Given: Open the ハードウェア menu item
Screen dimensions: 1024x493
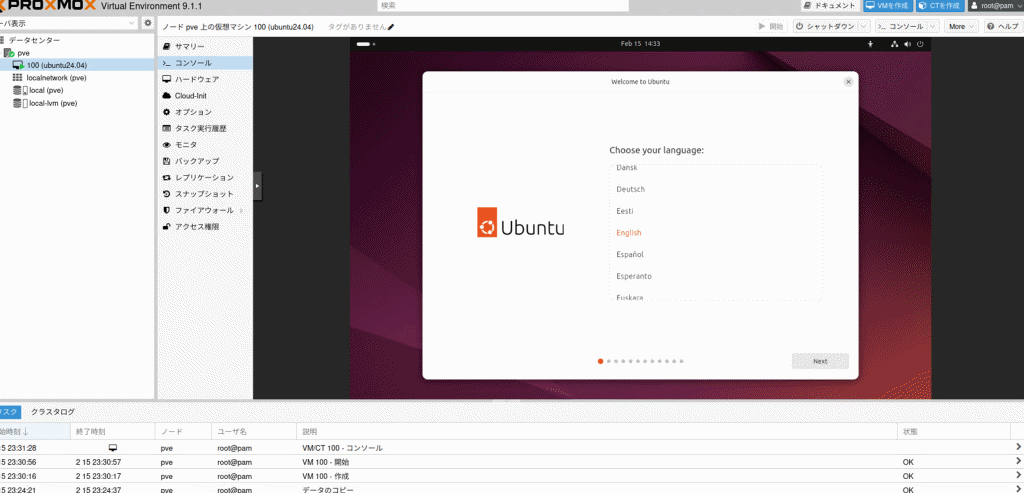Looking at the screenshot, I should click(x=197, y=78).
